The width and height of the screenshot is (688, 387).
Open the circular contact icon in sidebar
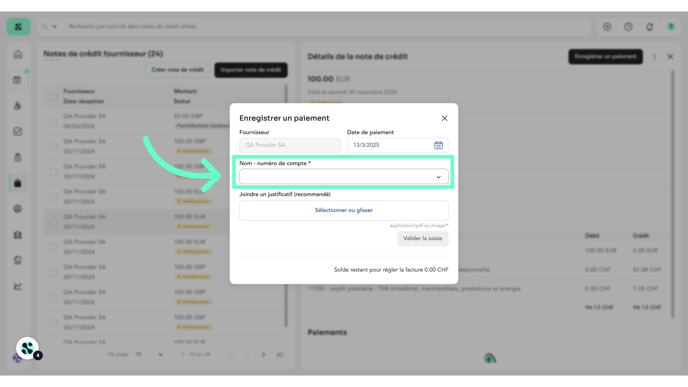tap(18, 209)
